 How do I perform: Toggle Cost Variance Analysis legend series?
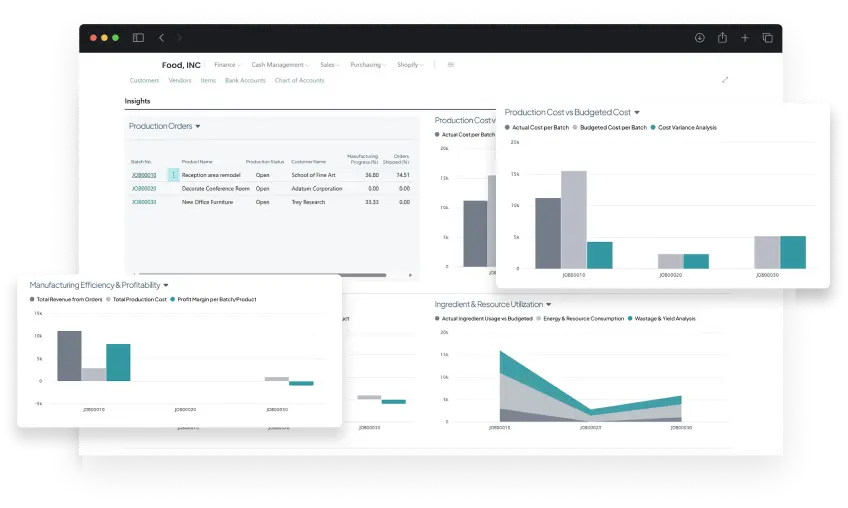(686, 127)
